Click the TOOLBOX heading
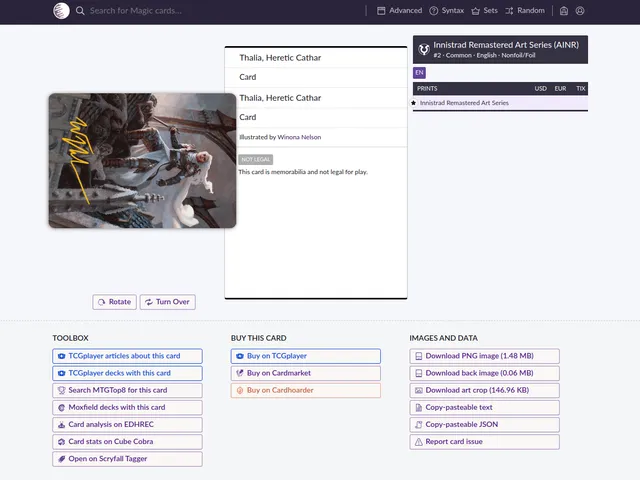This screenshot has width=640, height=480. pos(70,338)
